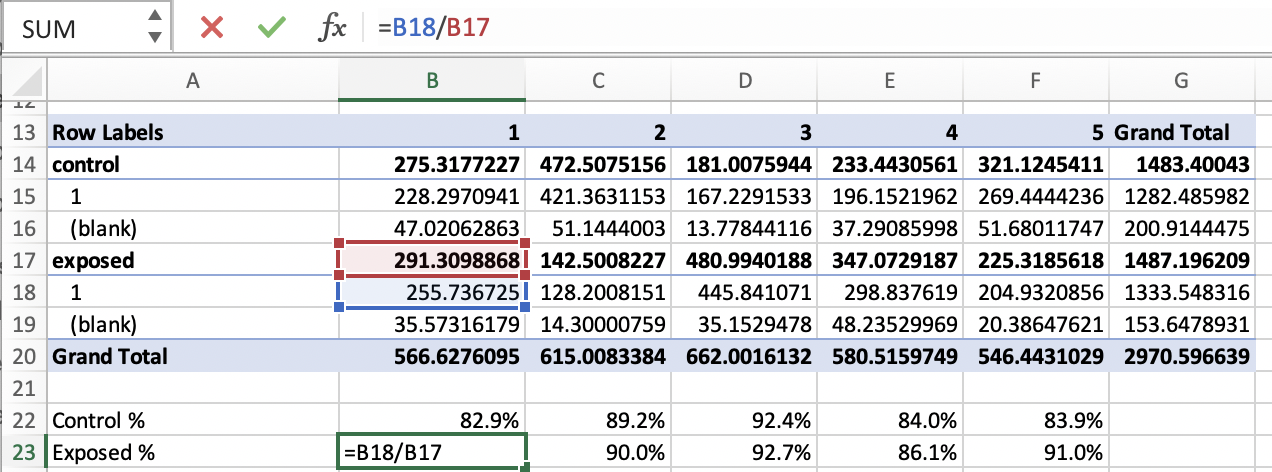Click the Control % cell showing 82.9%
The height and width of the screenshot is (472, 1272).
coord(431,420)
